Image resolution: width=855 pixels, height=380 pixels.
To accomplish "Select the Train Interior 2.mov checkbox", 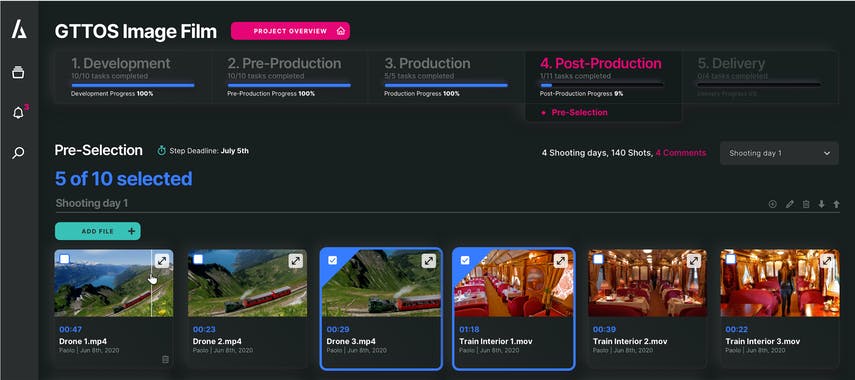I will point(598,260).
